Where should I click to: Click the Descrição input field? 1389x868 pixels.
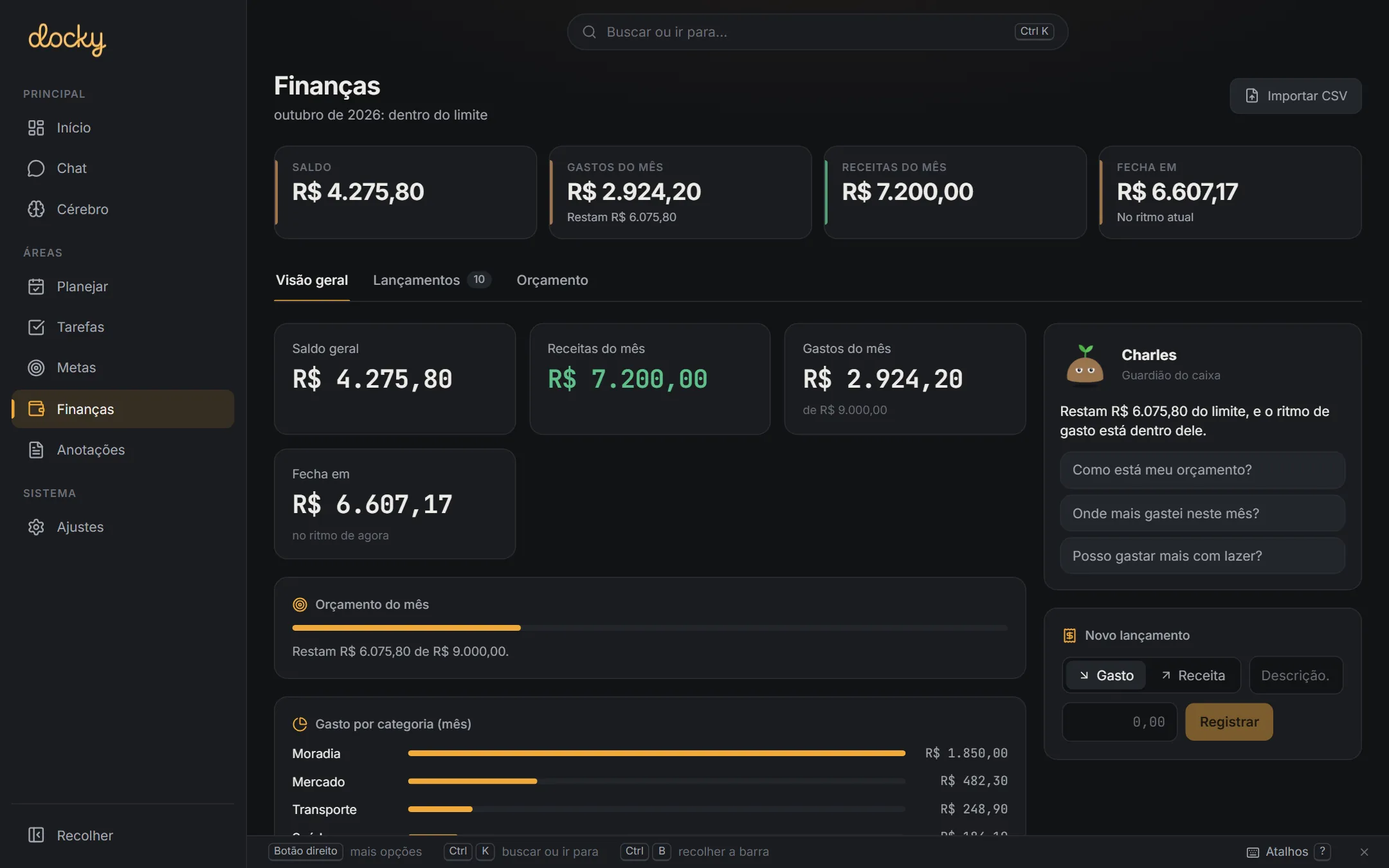(x=1296, y=676)
